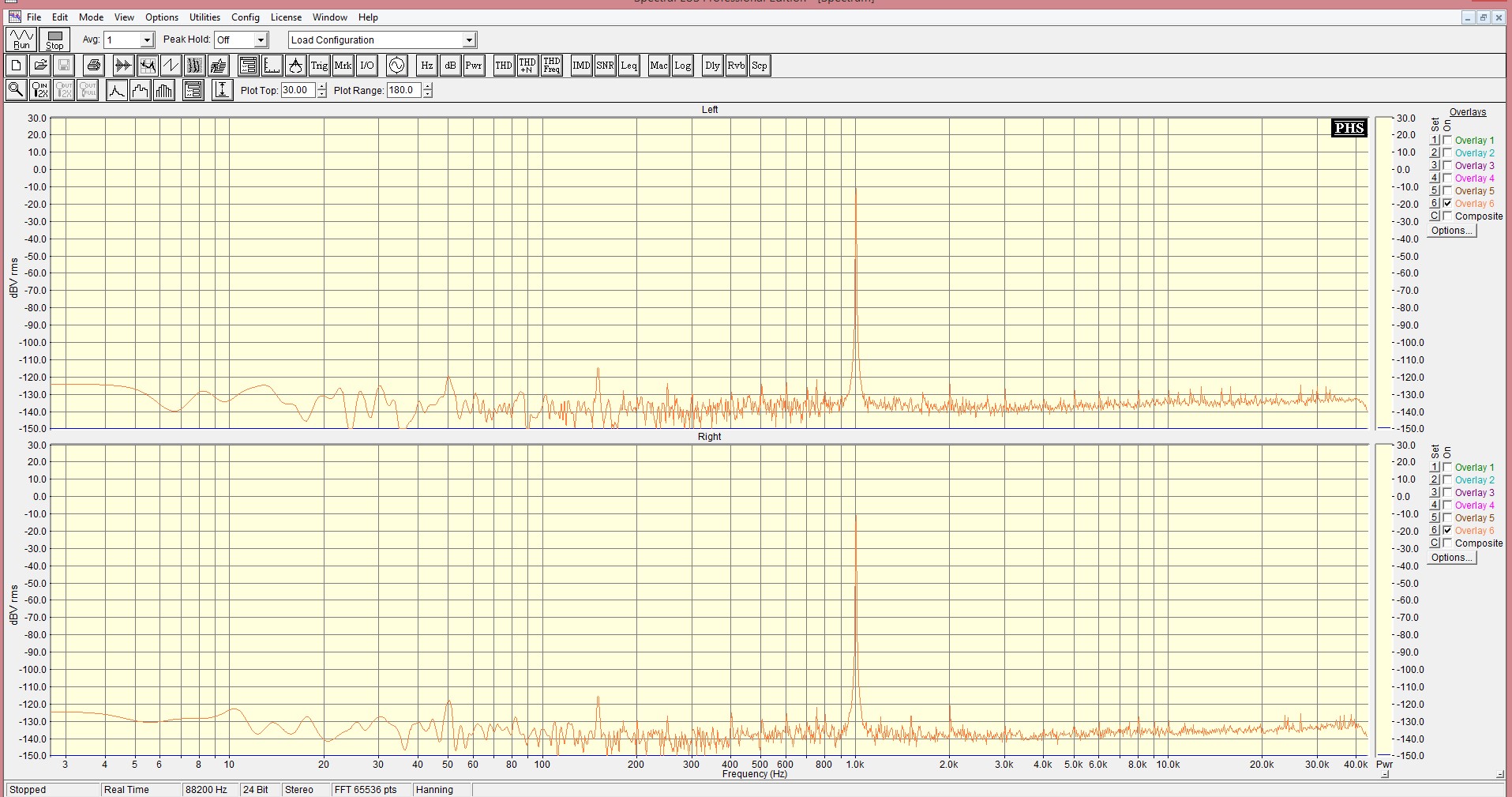Uncheck Overlay 6 on Left plot
The height and width of the screenshot is (797, 1512).
coord(1447,204)
